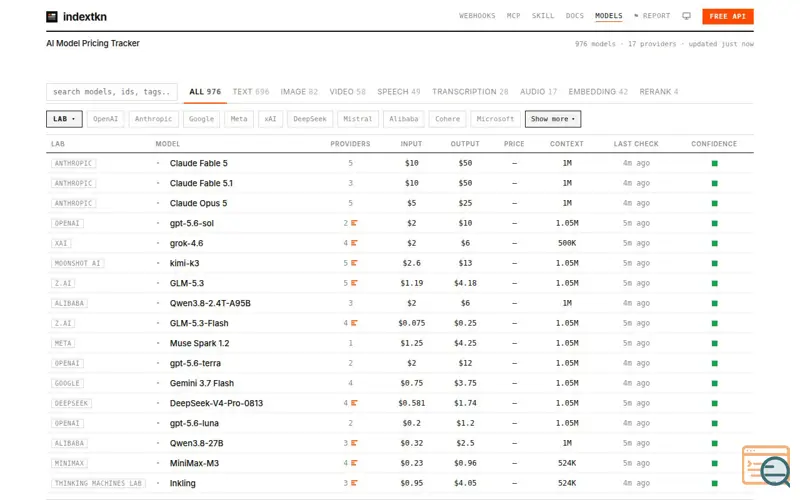
Task: Filter by OpenAI lab chip
Action: tap(106, 119)
